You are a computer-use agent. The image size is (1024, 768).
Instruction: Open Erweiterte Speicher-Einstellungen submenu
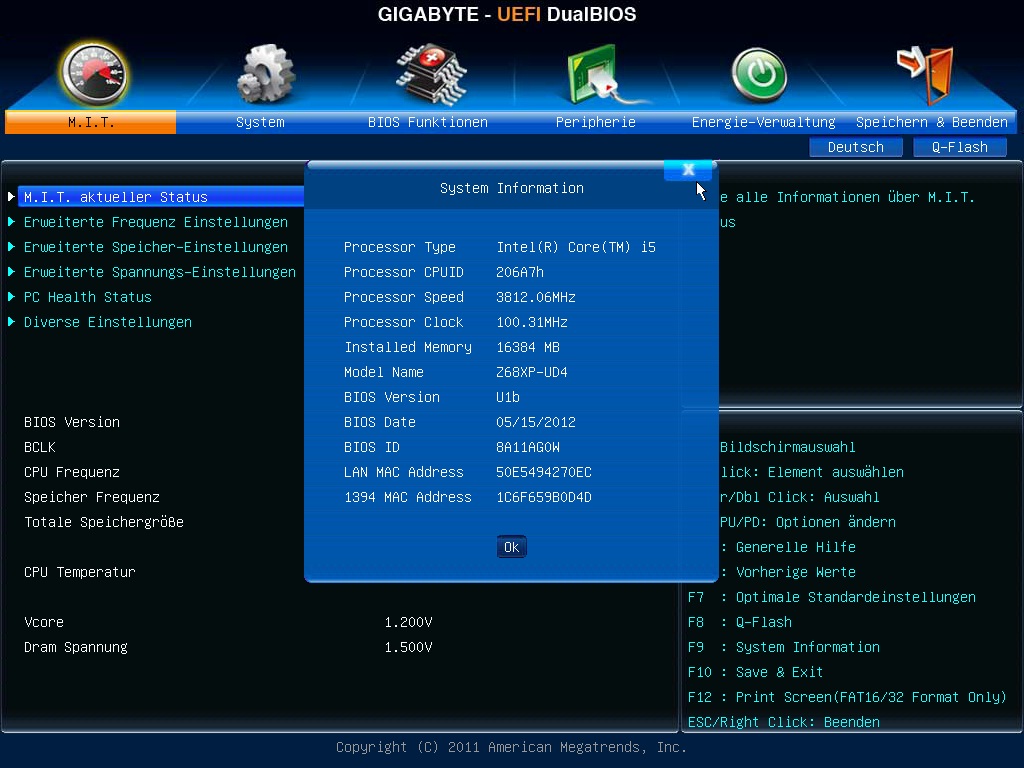pyautogui.click(x=155, y=247)
